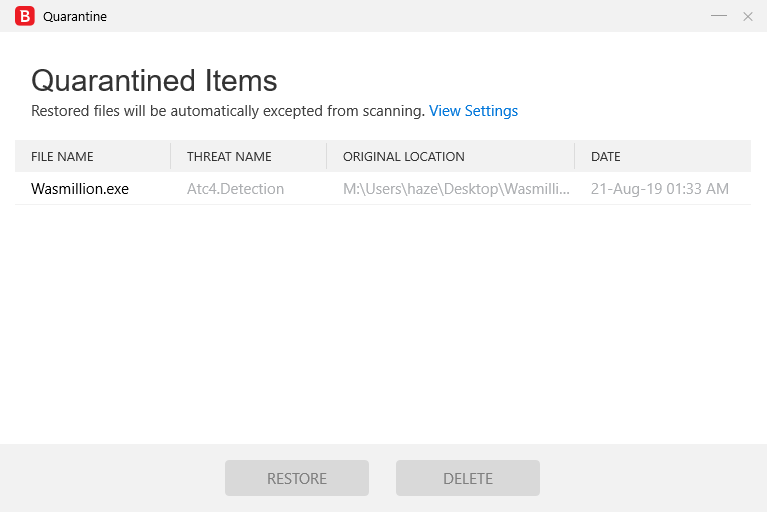Click the Bitdefender logo icon

tap(25, 16)
